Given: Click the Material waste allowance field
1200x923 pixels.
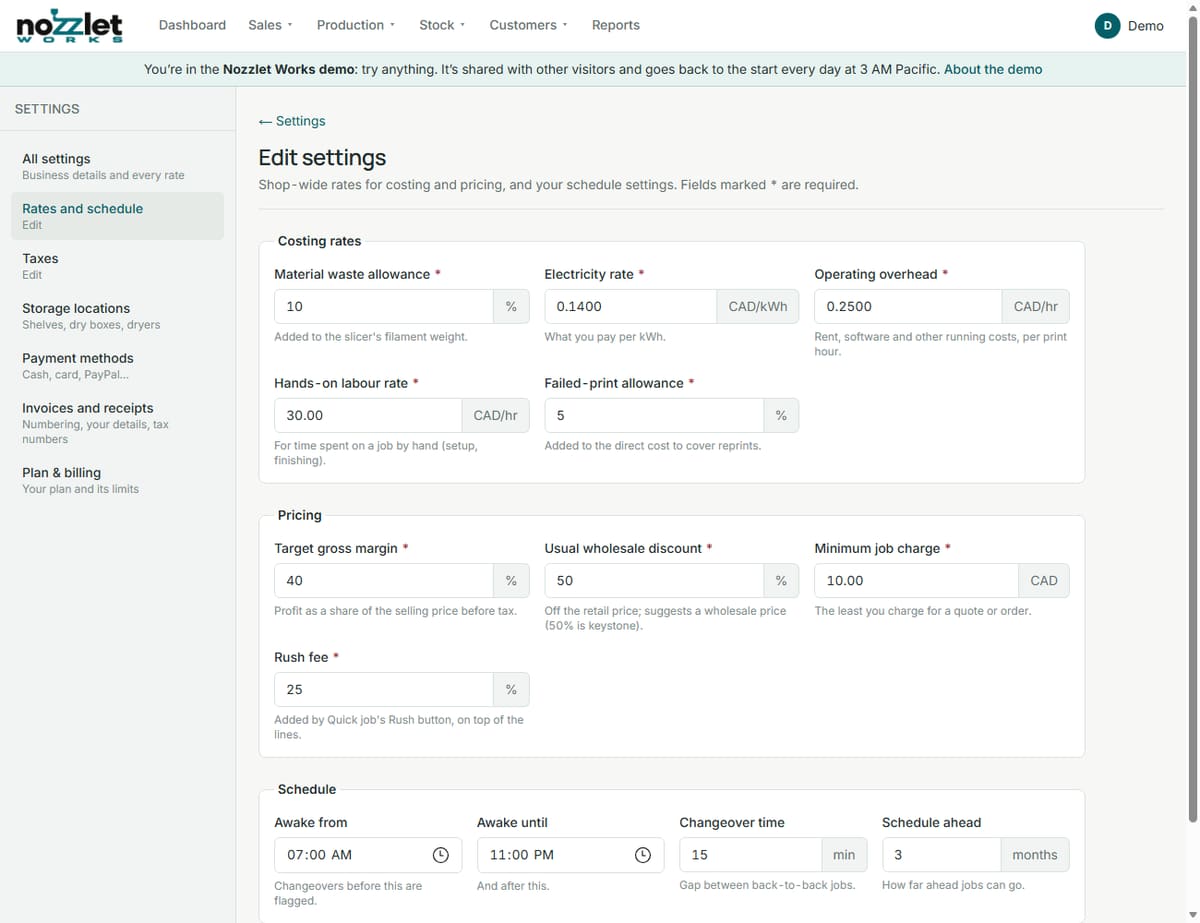Looking at the screenshot, I should (383, 306).
